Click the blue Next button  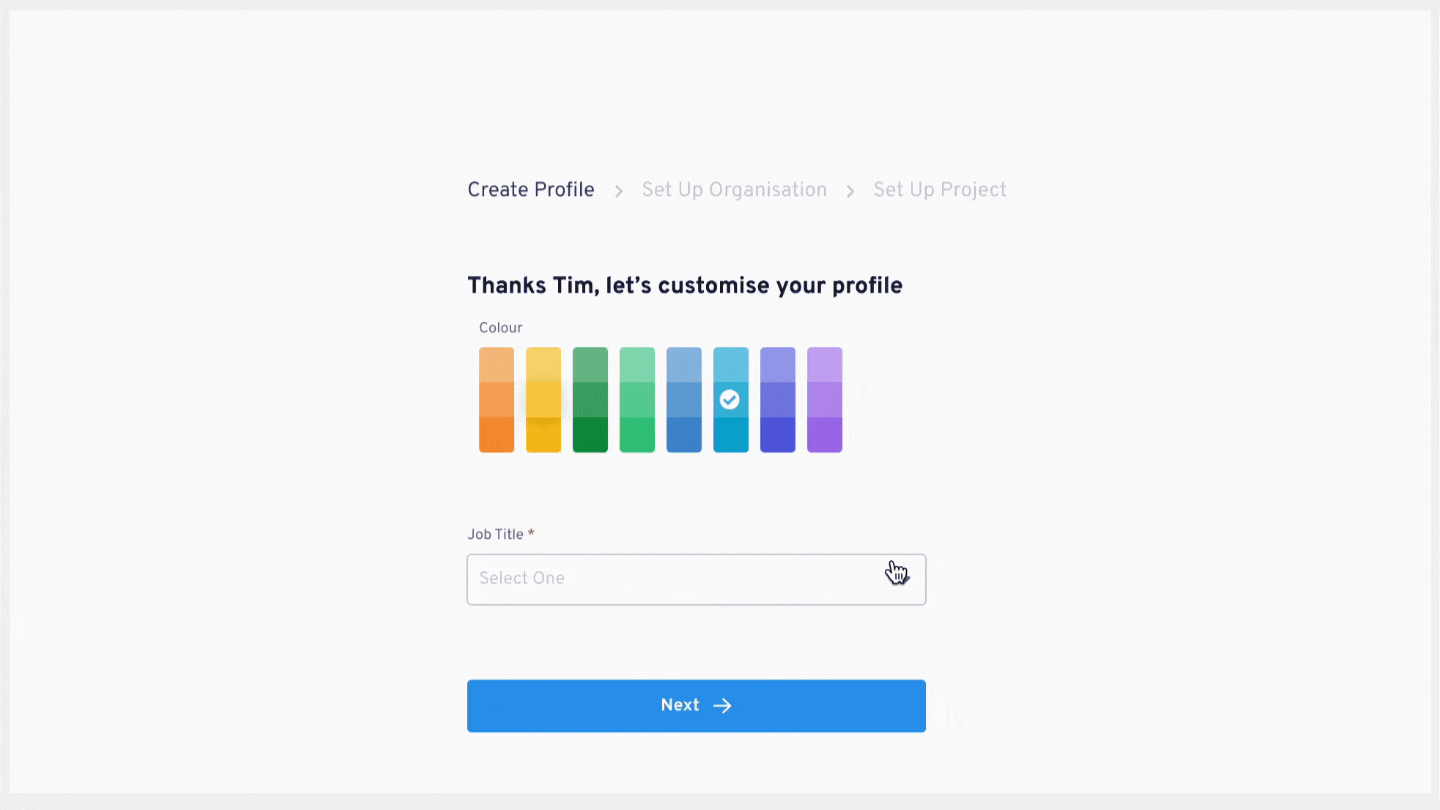pos(696,706)
